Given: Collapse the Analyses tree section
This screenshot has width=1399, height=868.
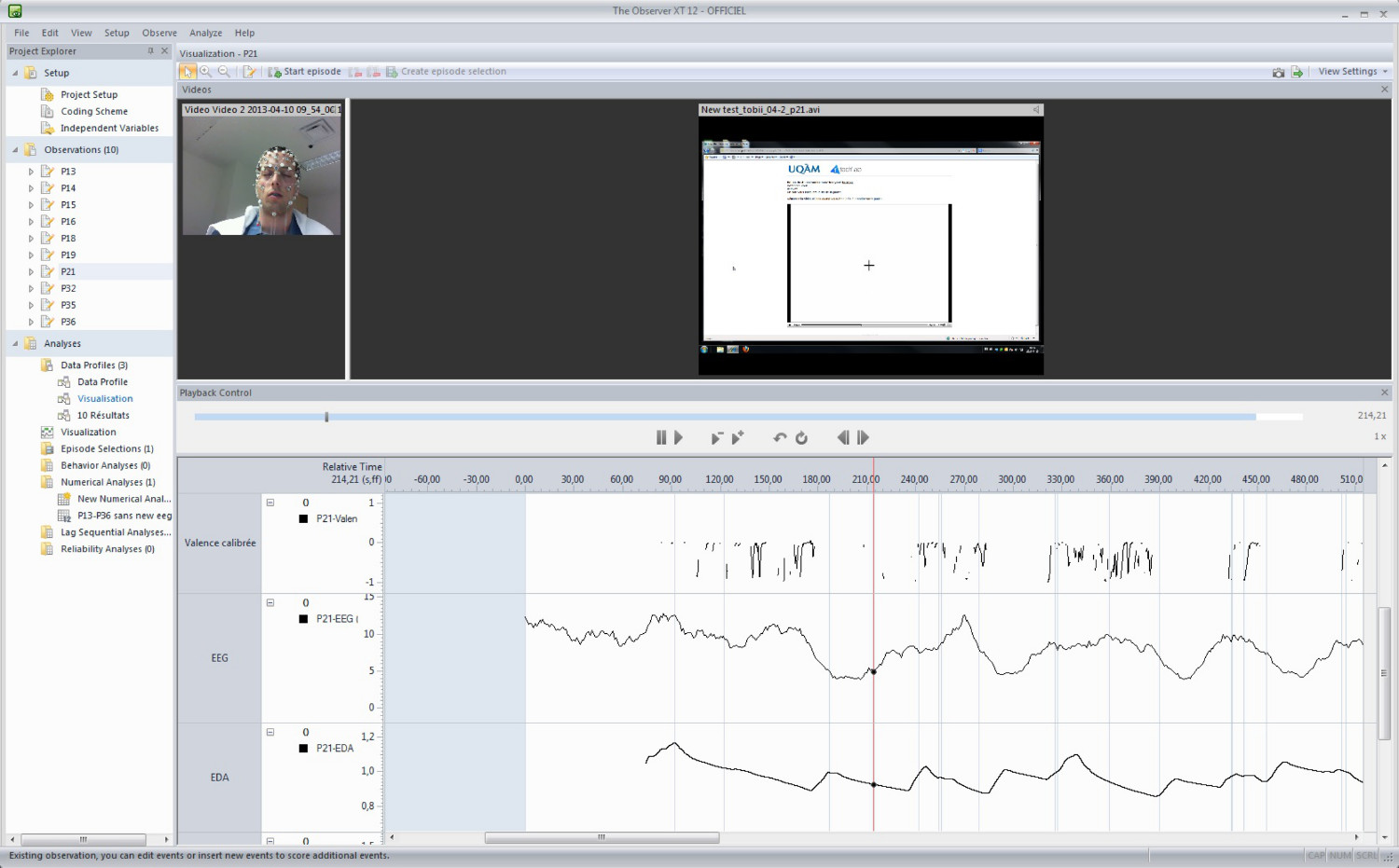Looking at the screenshot, I should (15, 344).
